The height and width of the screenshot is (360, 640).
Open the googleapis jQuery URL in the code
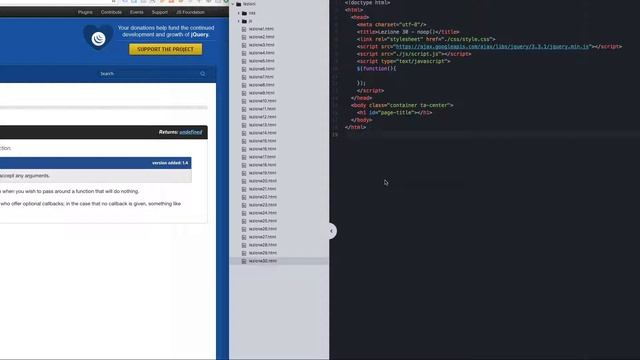(492, 47)
